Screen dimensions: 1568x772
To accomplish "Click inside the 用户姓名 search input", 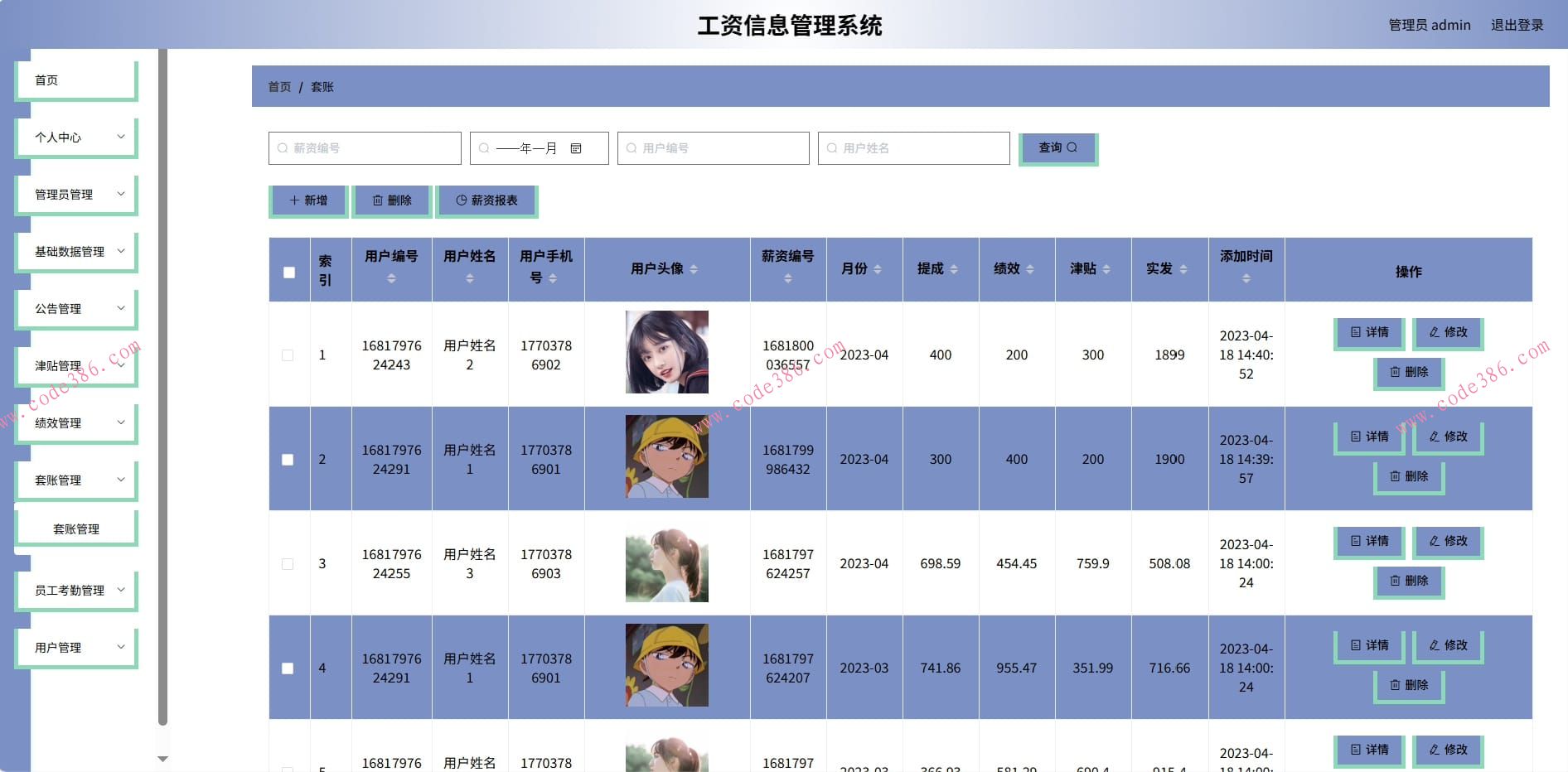I will [912, 147].
